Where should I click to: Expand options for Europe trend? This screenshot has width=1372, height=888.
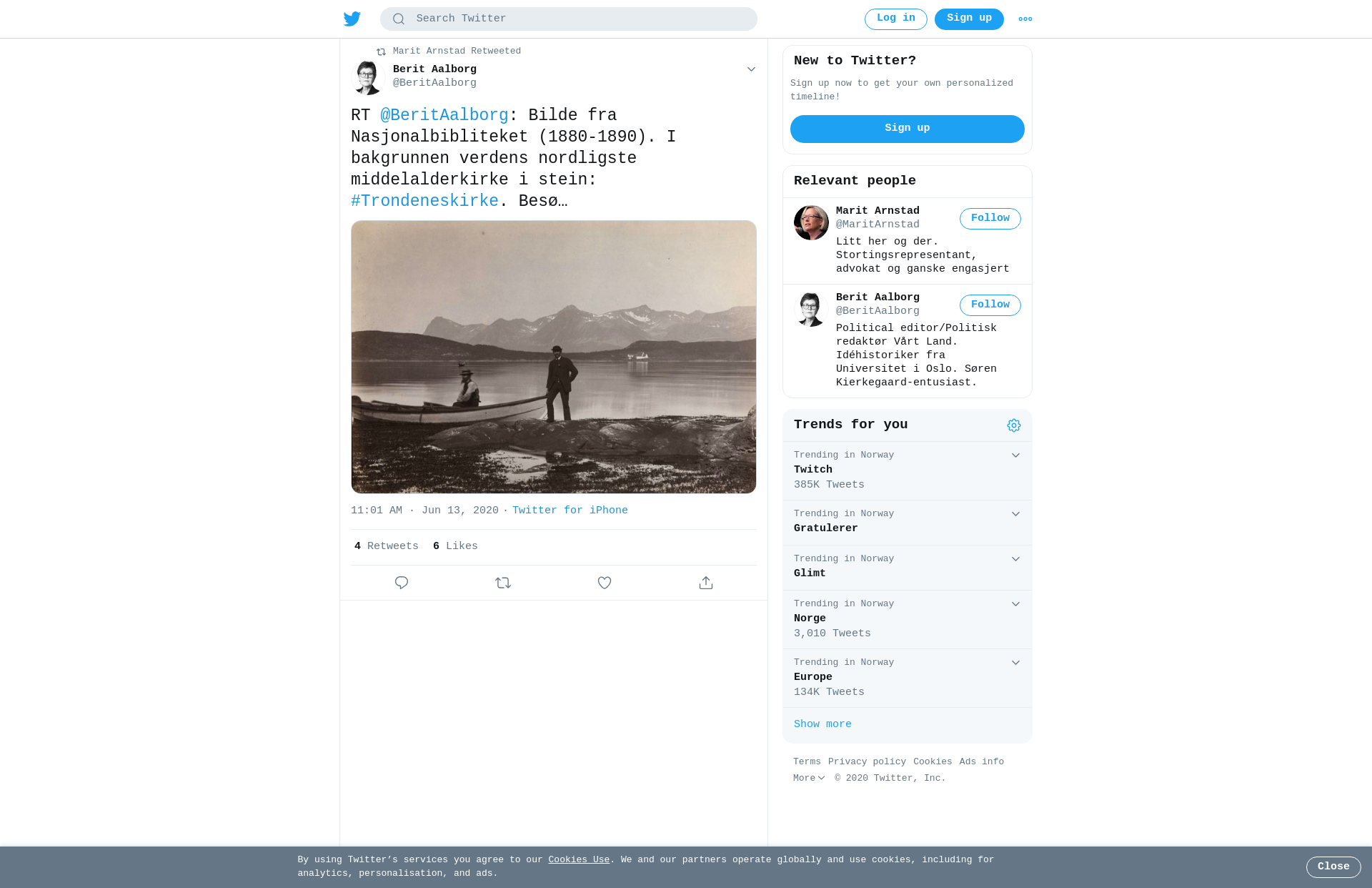1015,663
